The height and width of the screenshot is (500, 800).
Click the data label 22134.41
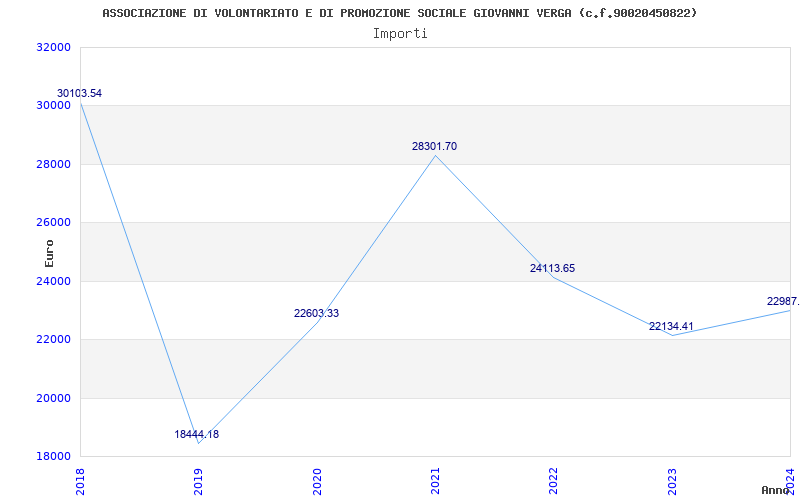pos(671,327)
